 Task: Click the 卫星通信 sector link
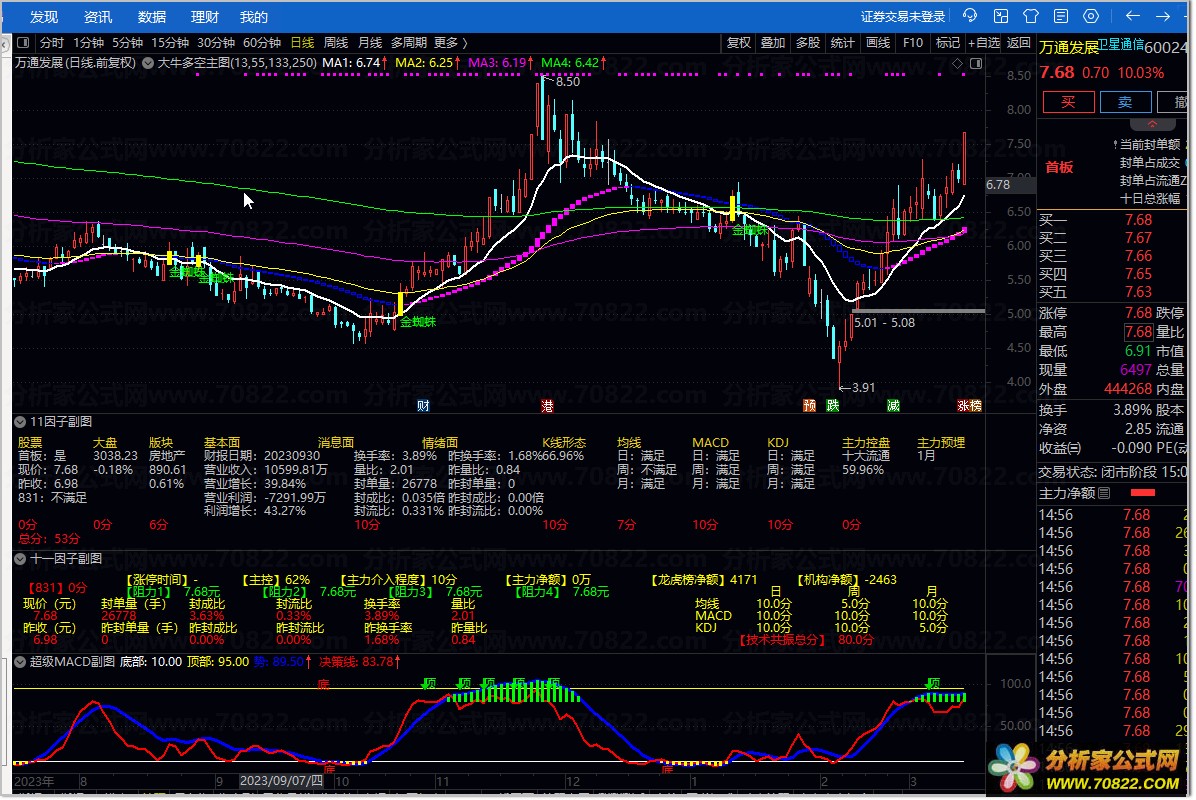1121,44
